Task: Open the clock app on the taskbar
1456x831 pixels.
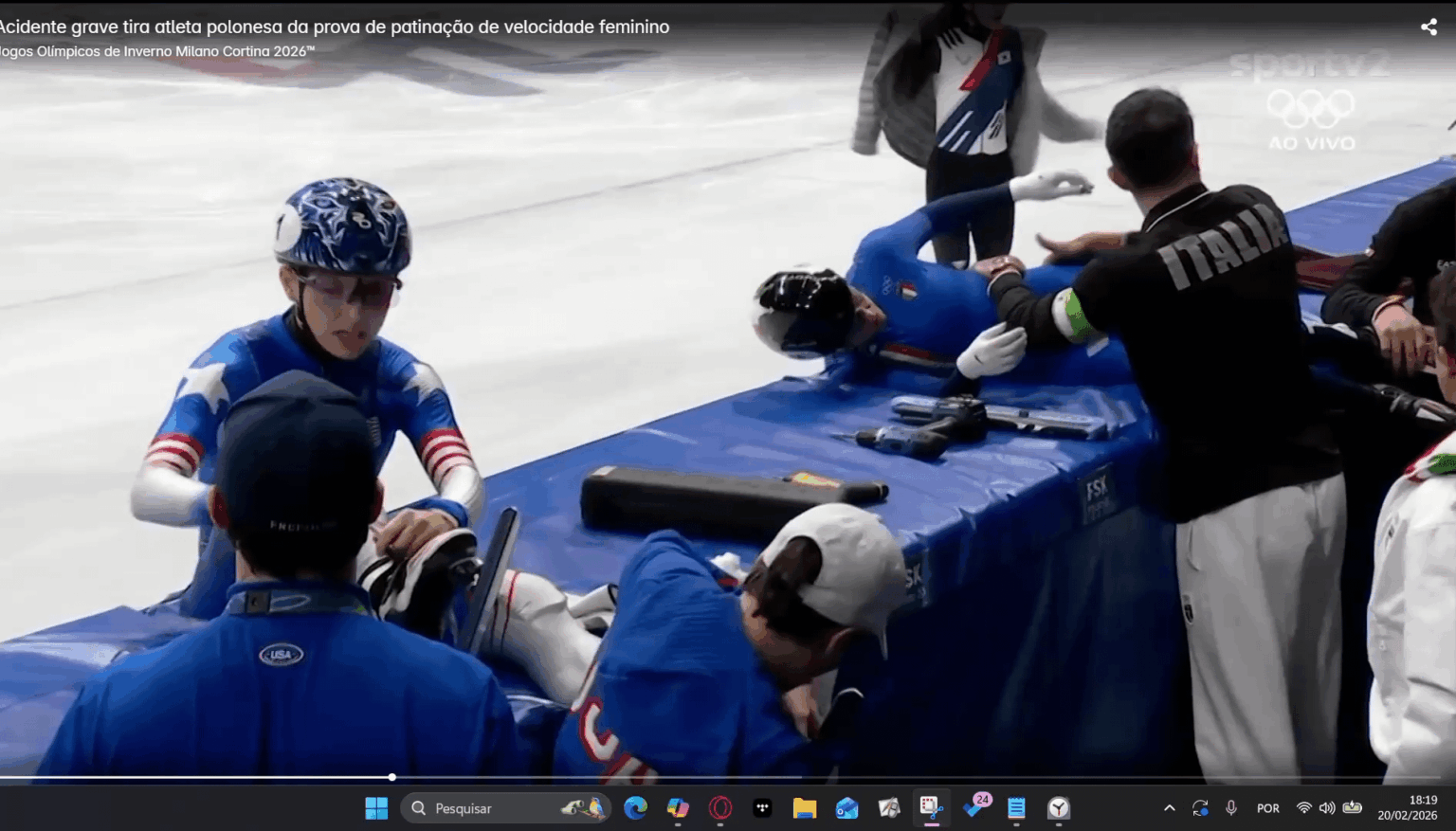Action: point(1059,808)
